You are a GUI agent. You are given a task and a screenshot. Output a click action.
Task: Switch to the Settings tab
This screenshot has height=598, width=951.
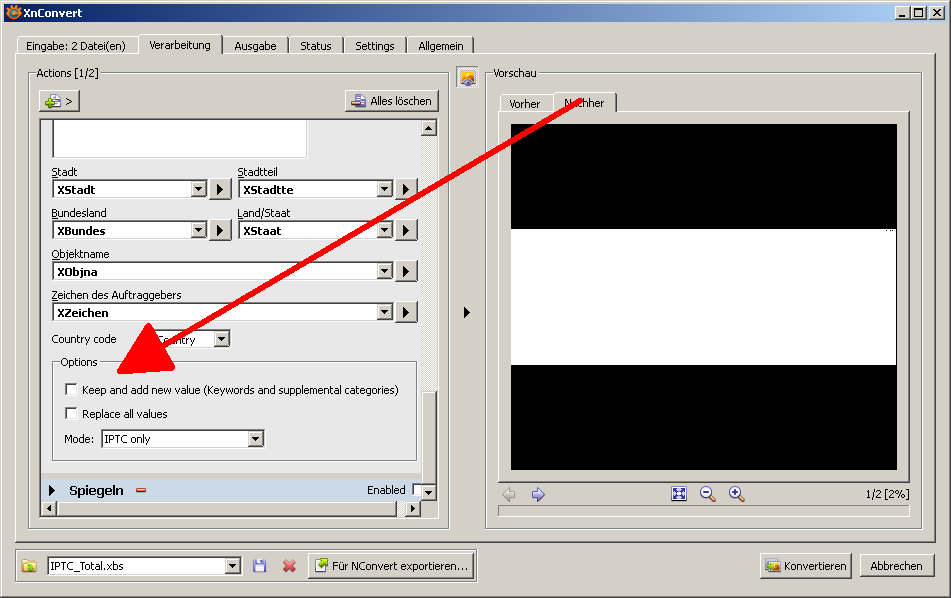(375, 46)
